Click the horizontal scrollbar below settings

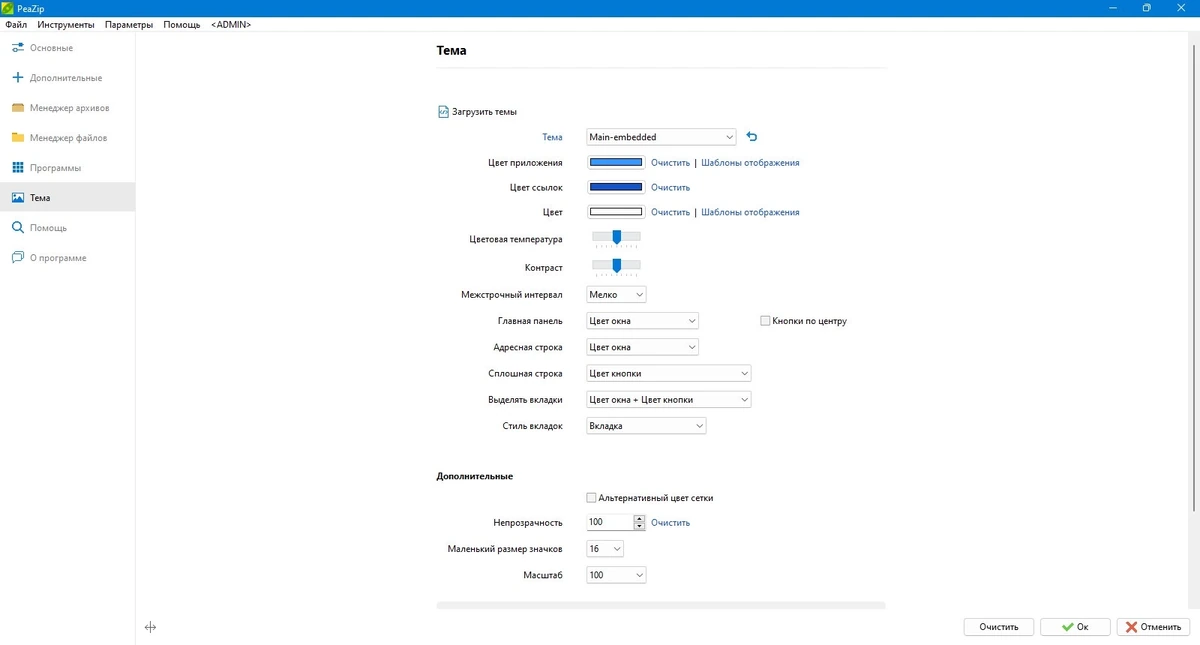point(661,605)
